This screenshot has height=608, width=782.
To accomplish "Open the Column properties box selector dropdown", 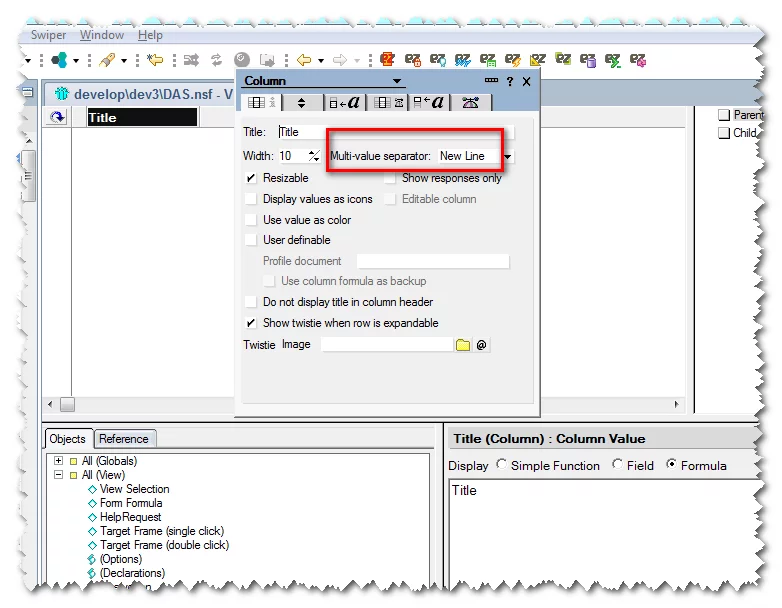I will pos(397,81).
